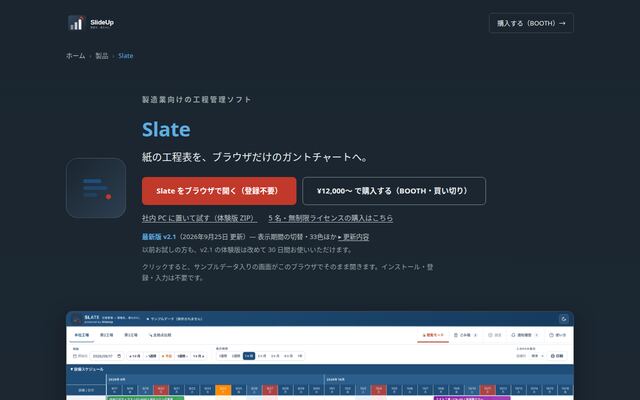Click the Slate breadcrumb item
Screen dimensions: 640x400
pos(126,56)
